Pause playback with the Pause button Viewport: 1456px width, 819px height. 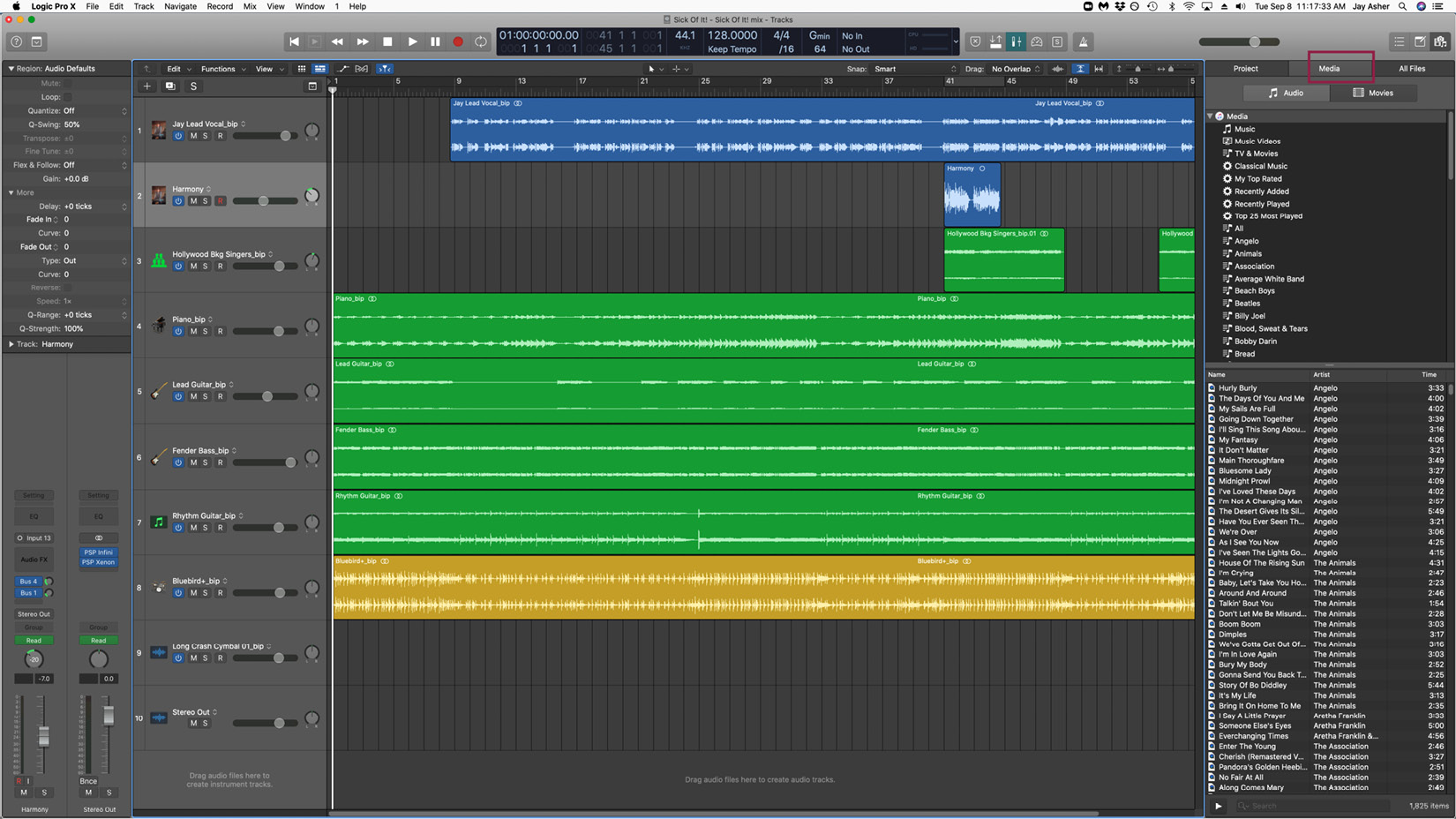(x=435, y=41)
